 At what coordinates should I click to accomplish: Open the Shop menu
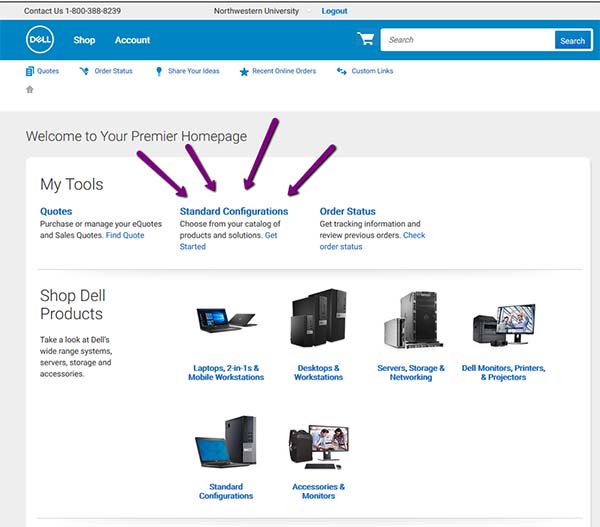point(84,40)
